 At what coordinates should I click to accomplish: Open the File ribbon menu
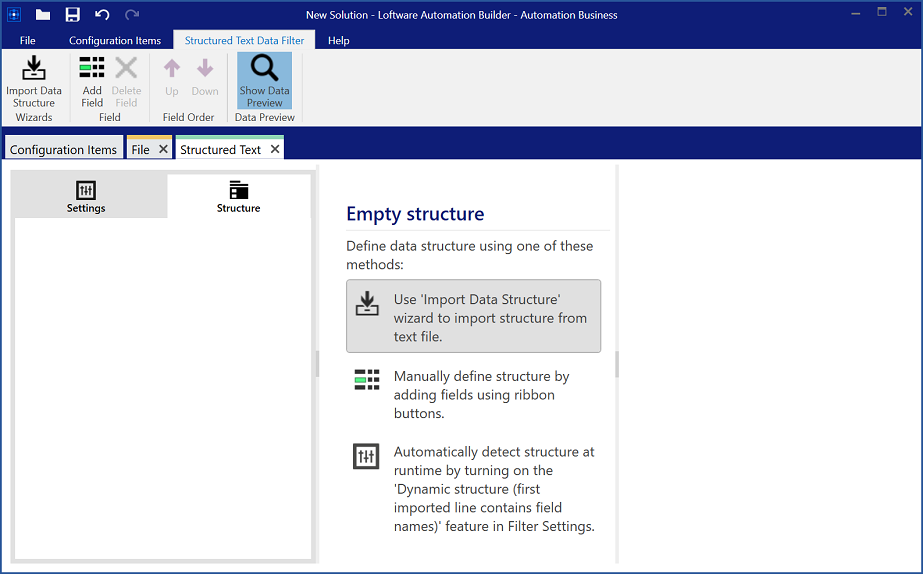[x=28, y=41]
